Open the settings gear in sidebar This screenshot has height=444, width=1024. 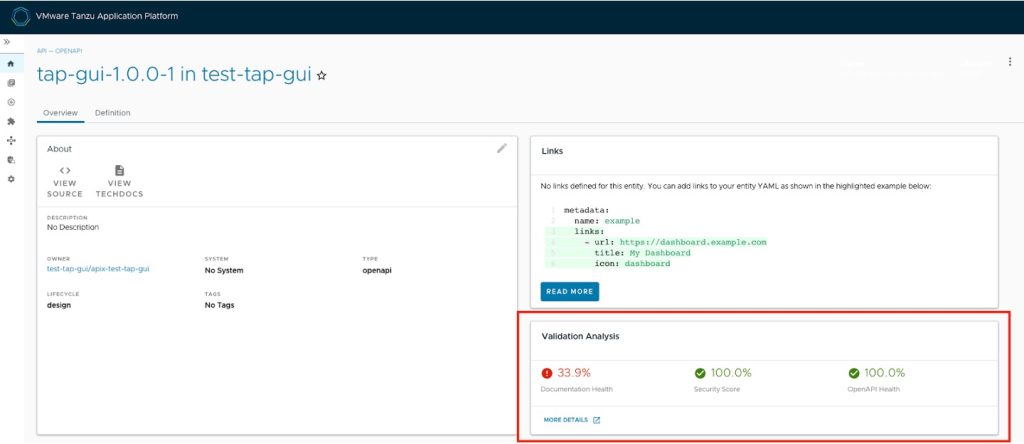pyautogui.click(x=10, y=178)
